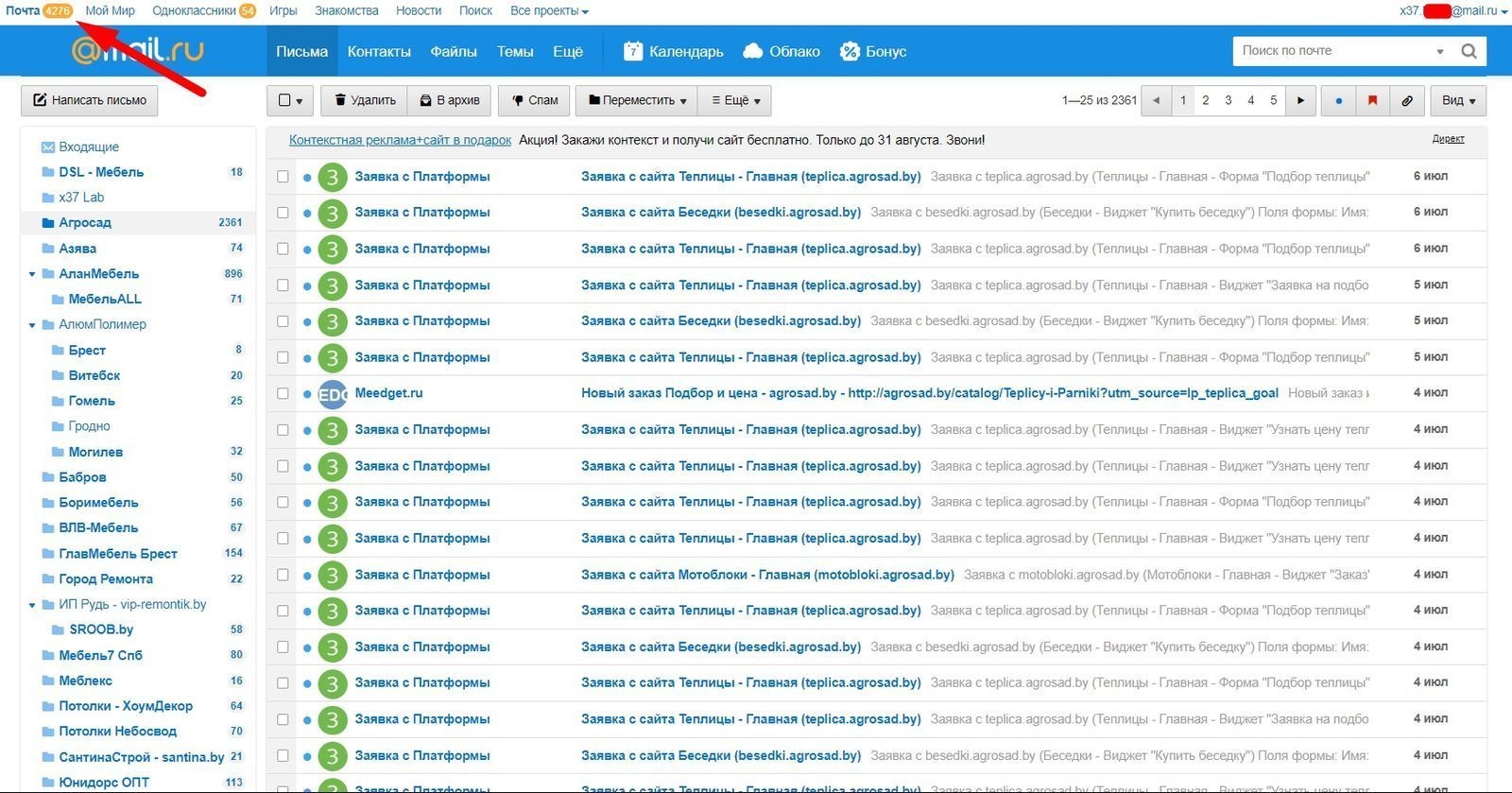
Task: Collapse the ИП Рудь folder
Action: (32, 605)
